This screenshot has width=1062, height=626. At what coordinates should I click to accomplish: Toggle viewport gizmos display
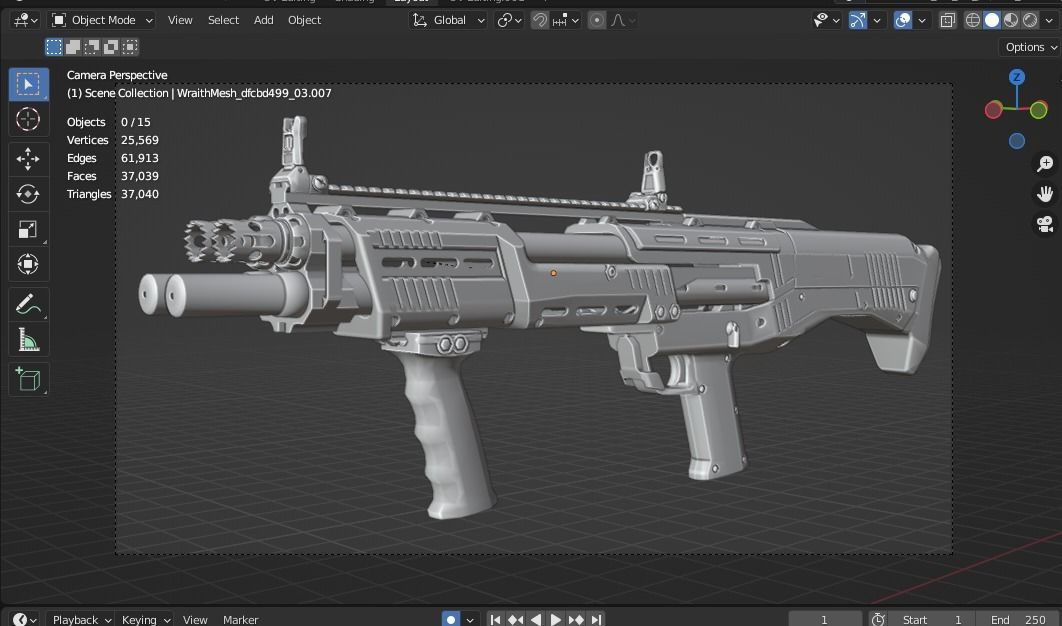coord(857,20)
